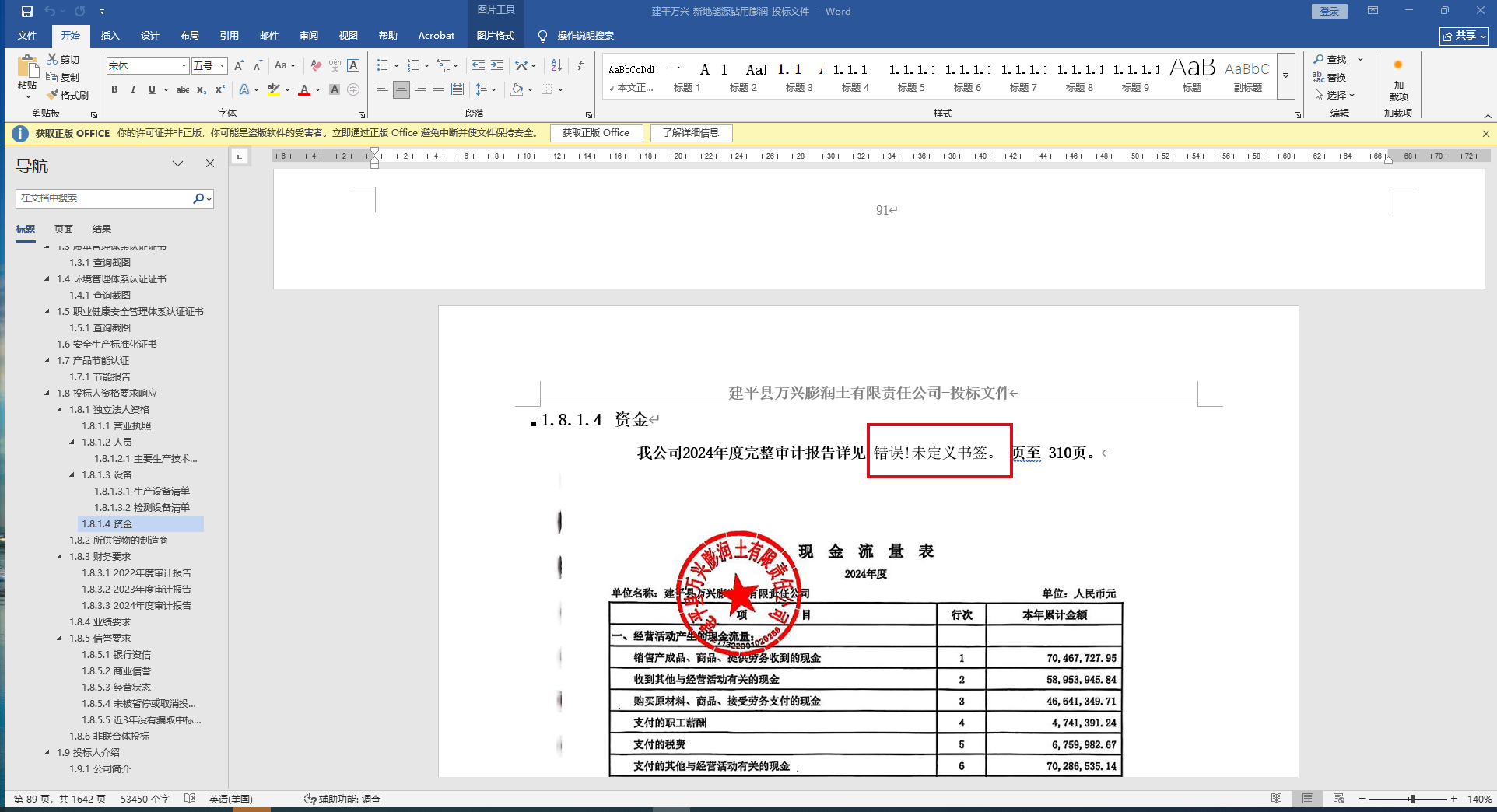Screen dimensions: 1497x812
Task: Open the font name dropdown (宋体)
Action: click(x=184, y=66)
